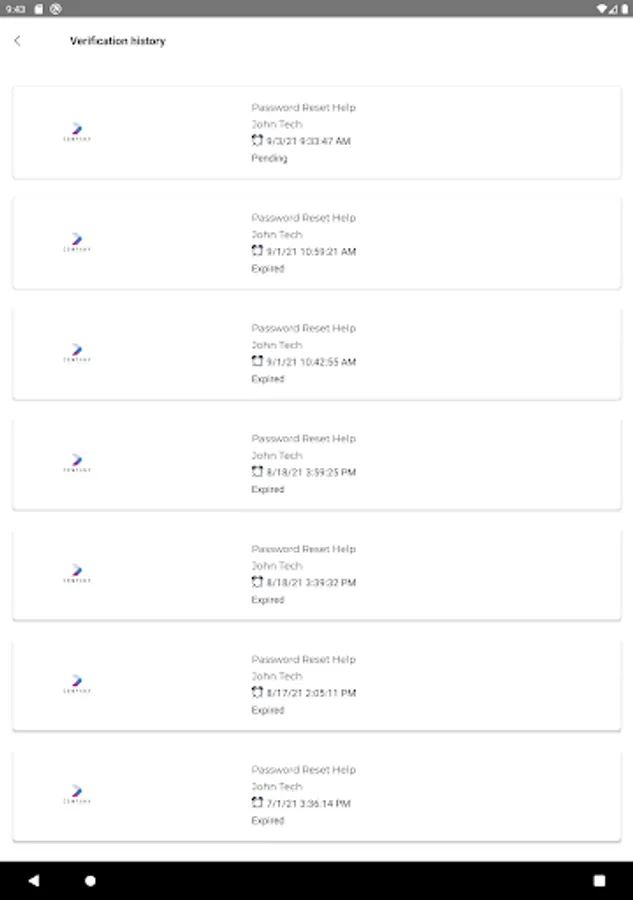
Task: Tap company logo on the Pending request
Action: click(x=77, y=132)
